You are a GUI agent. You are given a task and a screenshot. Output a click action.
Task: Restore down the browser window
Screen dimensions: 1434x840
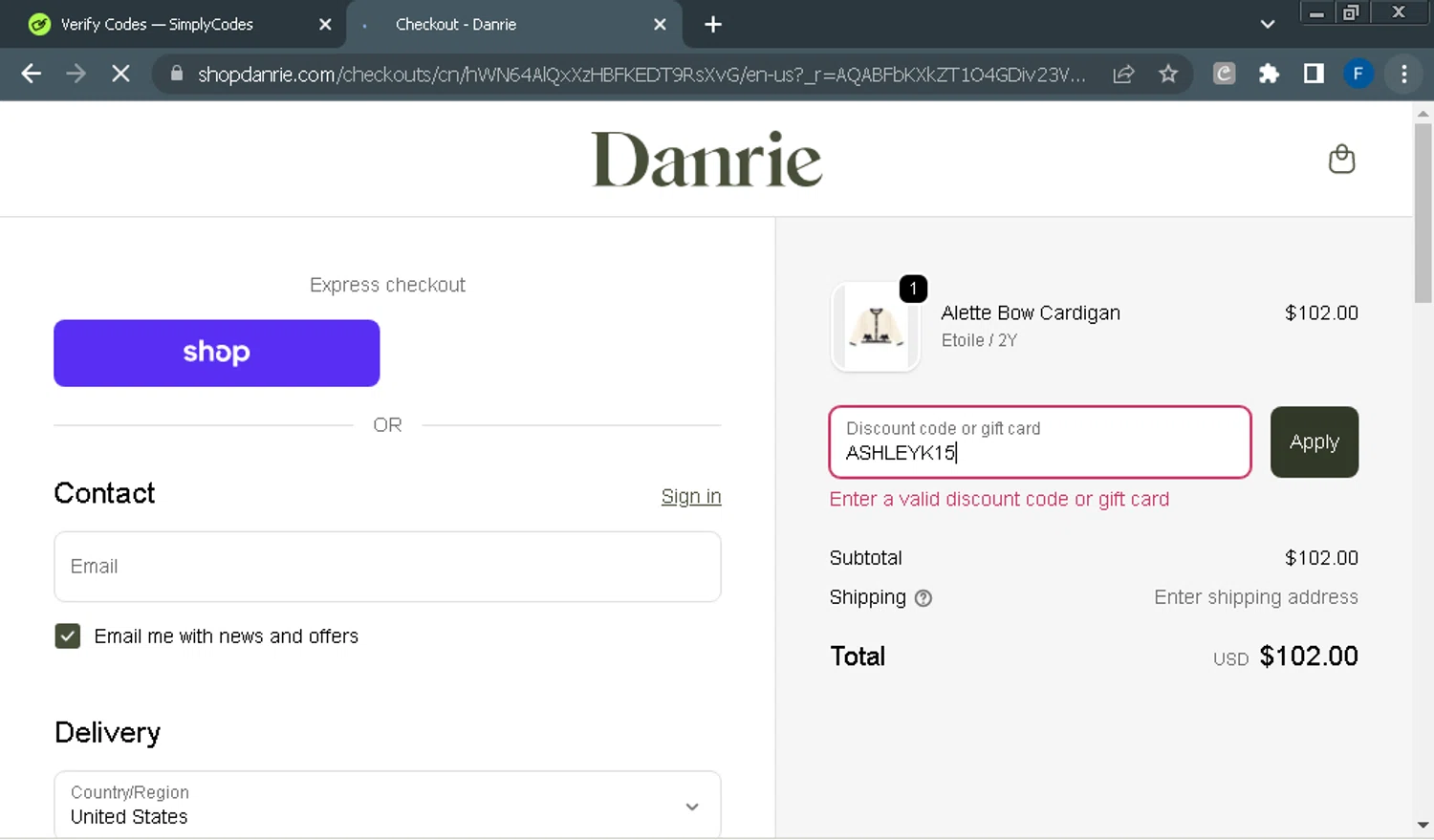click(1351, 12)
